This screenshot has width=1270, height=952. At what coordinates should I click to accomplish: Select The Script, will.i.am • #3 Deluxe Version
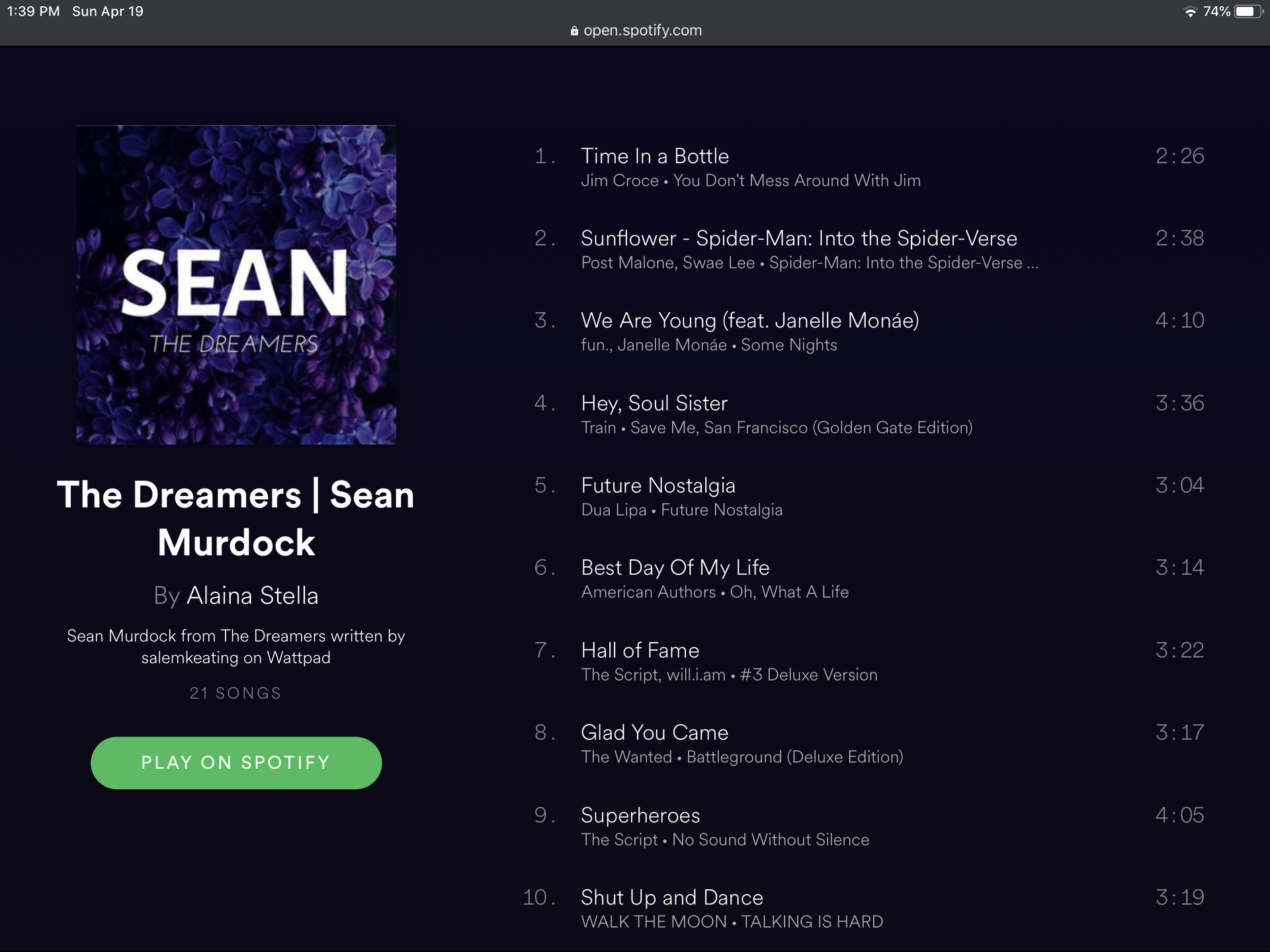pyautogui.click(x=729, y=675)
